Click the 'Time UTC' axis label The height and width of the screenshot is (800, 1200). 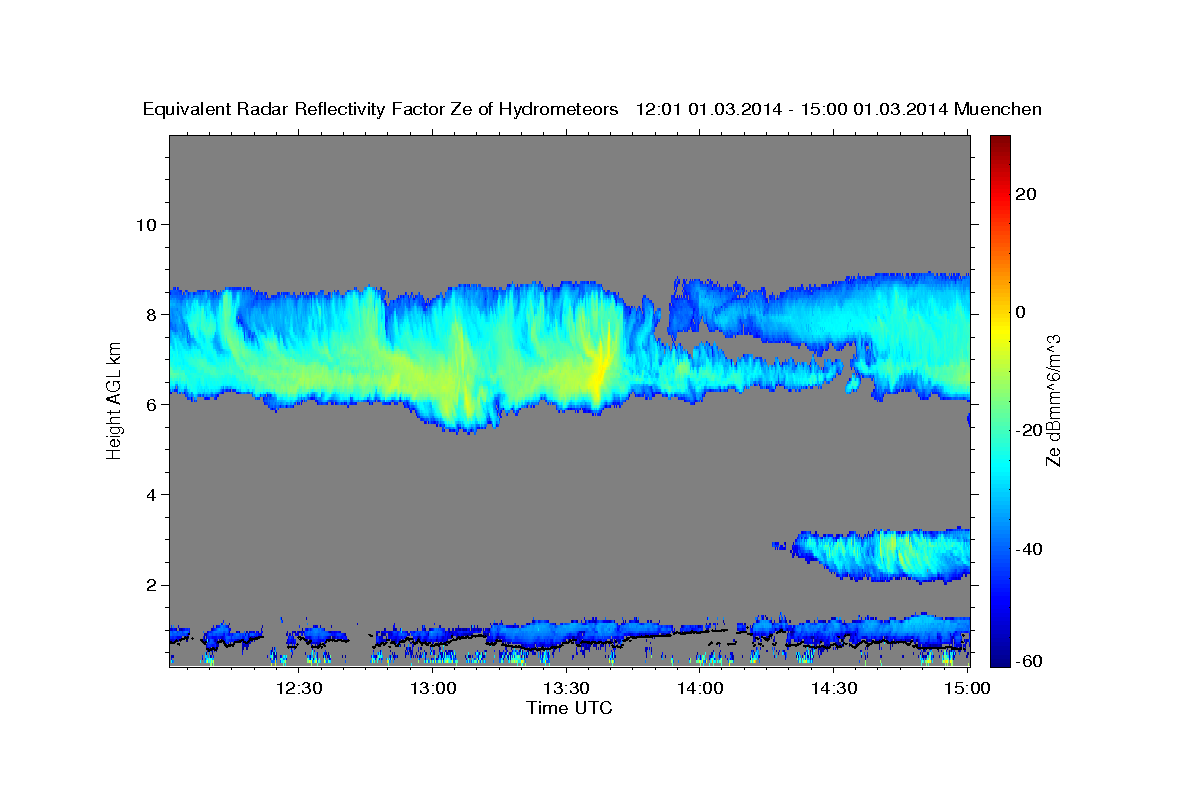click(569, 708)
